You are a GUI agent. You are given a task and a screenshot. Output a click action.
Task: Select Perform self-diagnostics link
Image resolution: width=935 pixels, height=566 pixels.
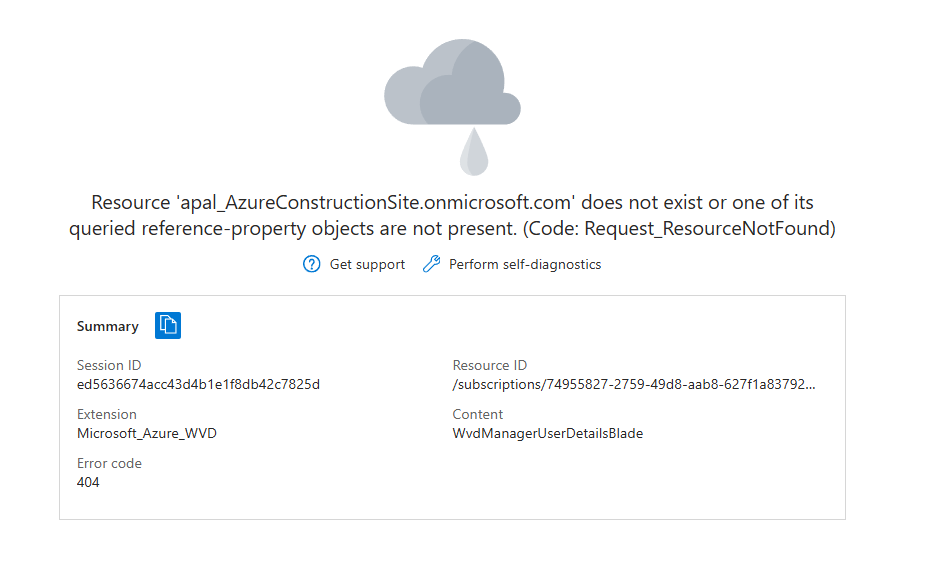pos(525,264)
